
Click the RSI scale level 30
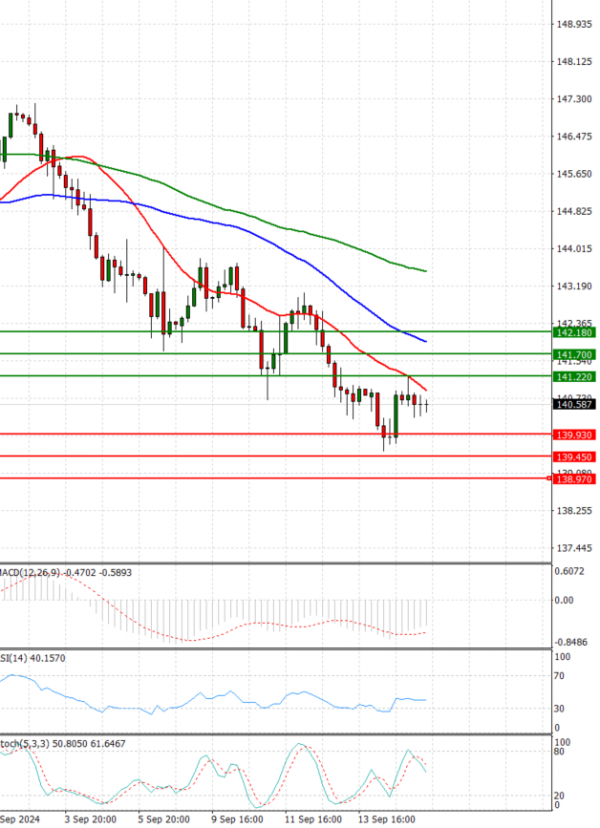[x=559, y=709]
